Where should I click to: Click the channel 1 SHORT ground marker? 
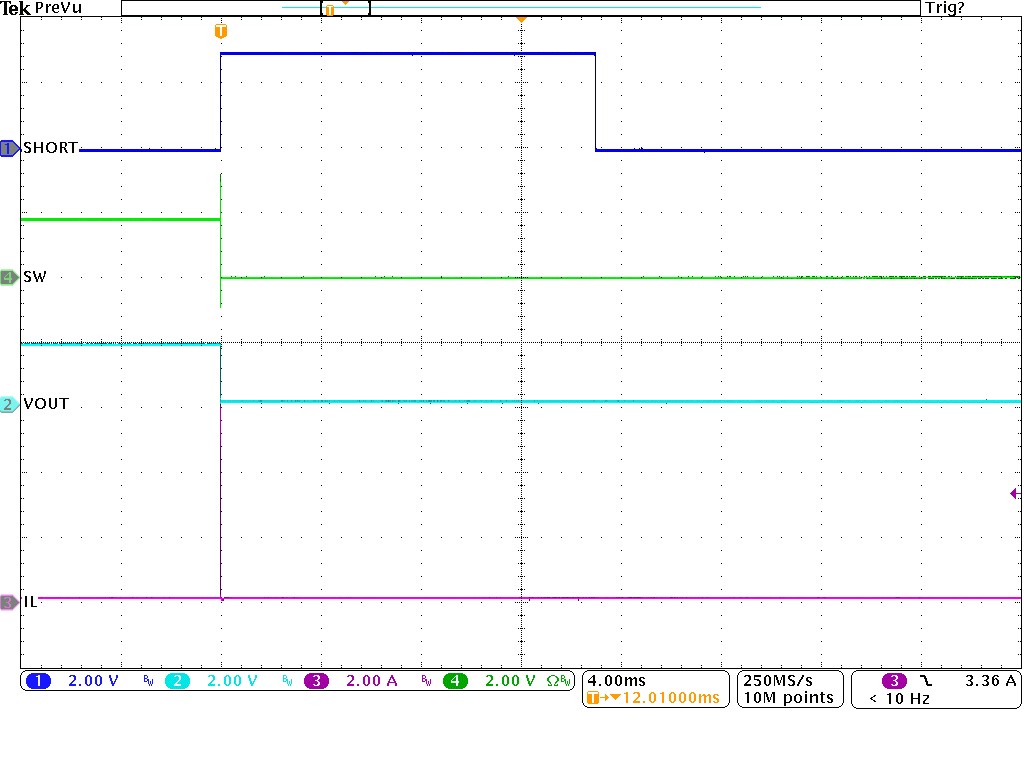pos(9,148)
